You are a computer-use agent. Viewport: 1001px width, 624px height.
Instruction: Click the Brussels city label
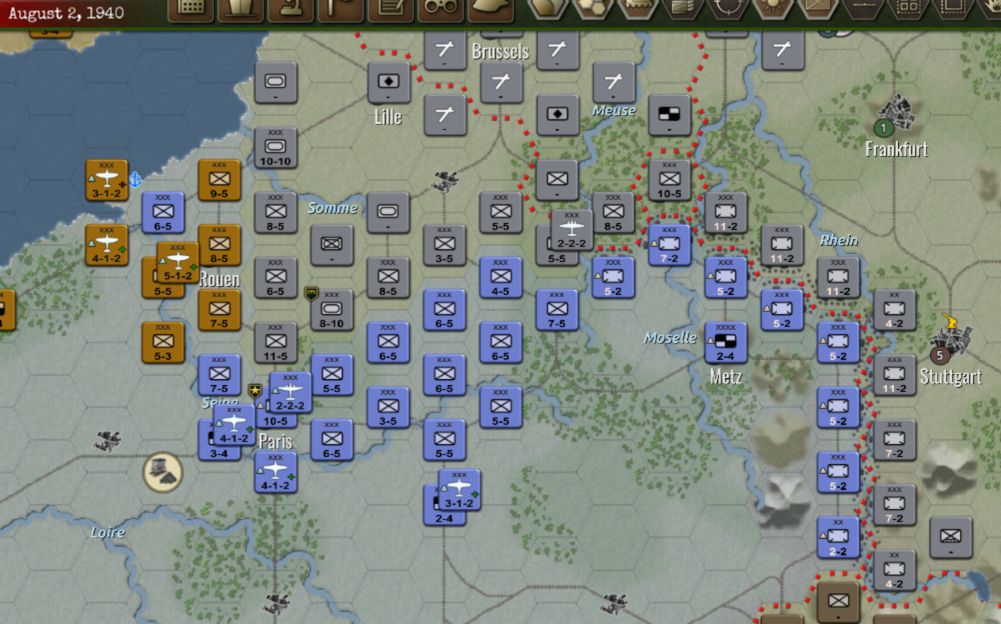(x=500, y=51)
